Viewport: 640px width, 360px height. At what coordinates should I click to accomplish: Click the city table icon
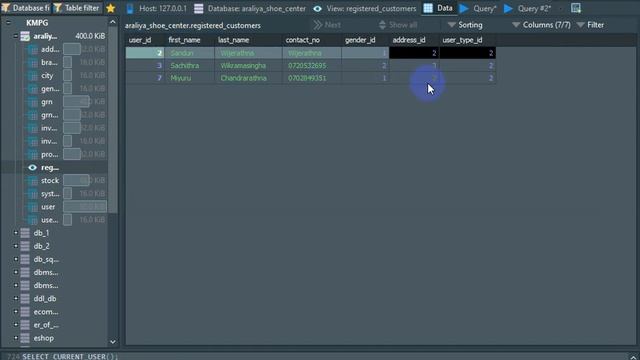tap(33, 76)
